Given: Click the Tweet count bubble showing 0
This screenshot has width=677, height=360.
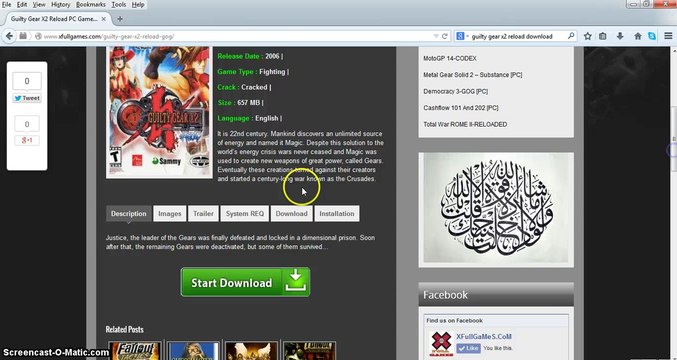Looking at the screenshot, I should pyautogui.click(x=27, y=81).
